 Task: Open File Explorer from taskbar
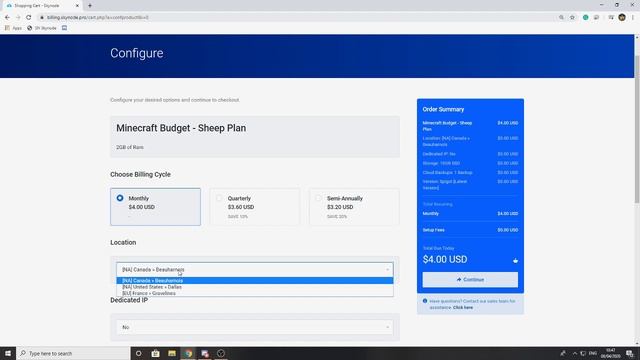[x=172, y=353]
